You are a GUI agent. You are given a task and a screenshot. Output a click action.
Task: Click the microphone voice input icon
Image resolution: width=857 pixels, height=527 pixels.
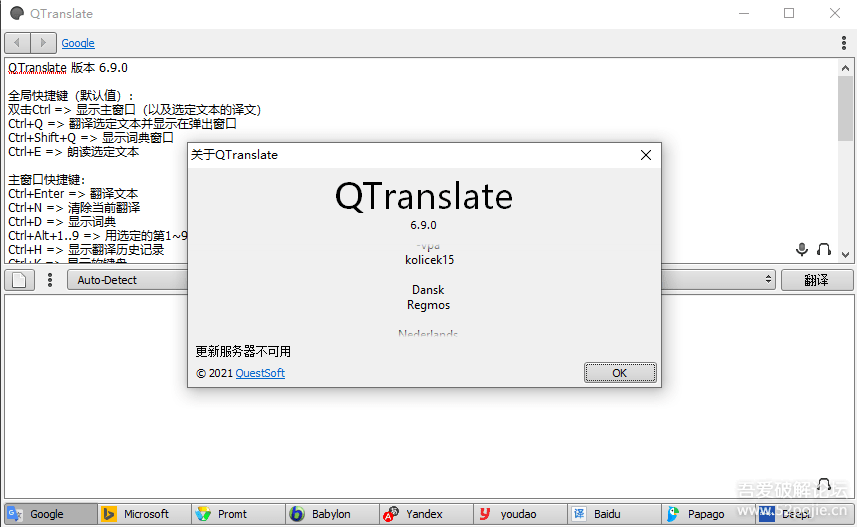(x=802, y=249)
